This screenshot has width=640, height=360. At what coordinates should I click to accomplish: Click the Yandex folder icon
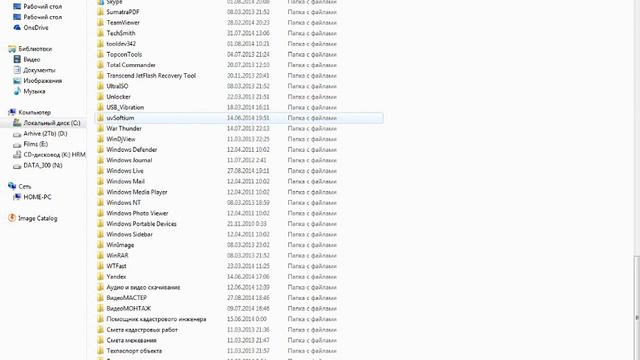click(100, 277)
